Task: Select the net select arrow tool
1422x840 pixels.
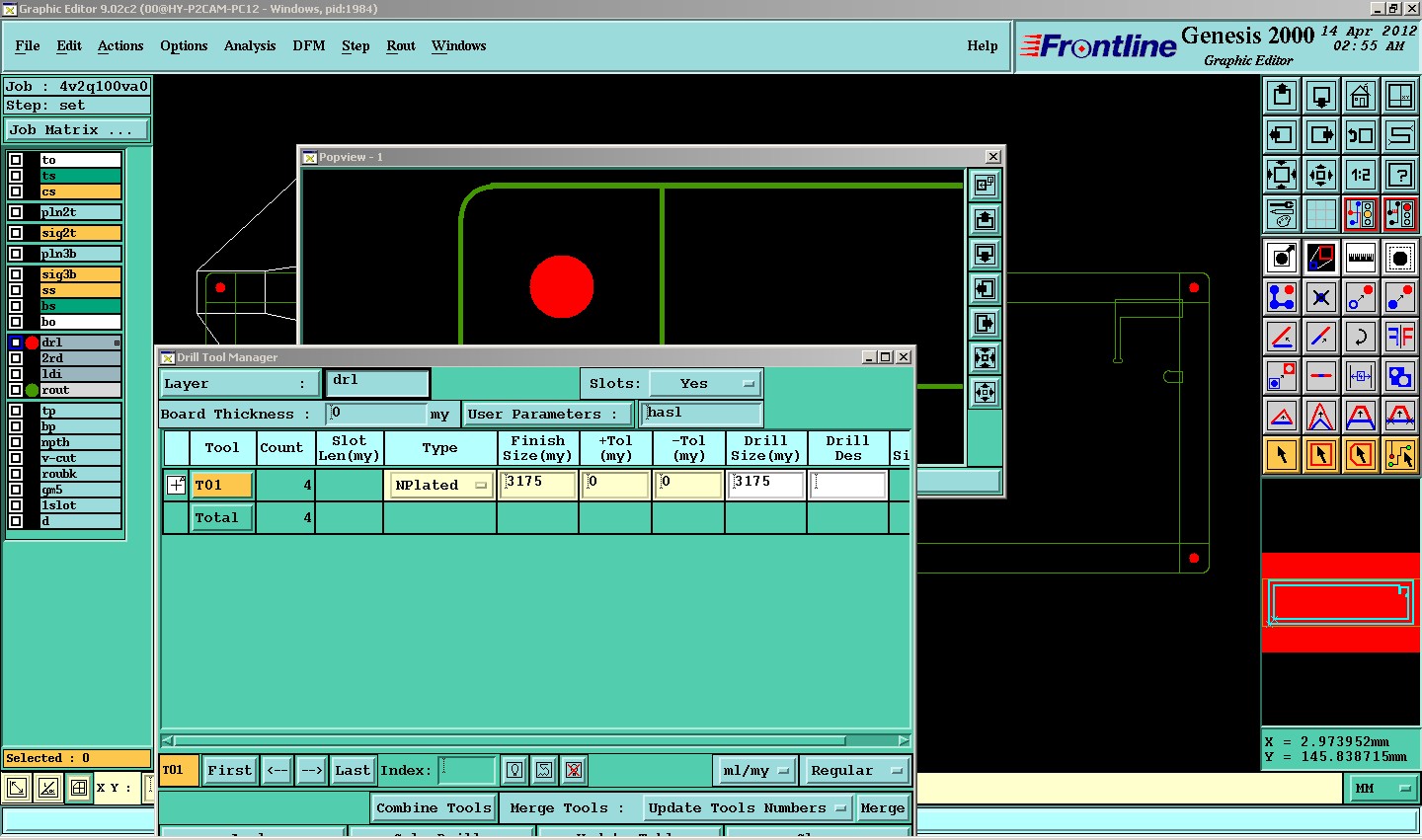Action: pos(1400,455)
